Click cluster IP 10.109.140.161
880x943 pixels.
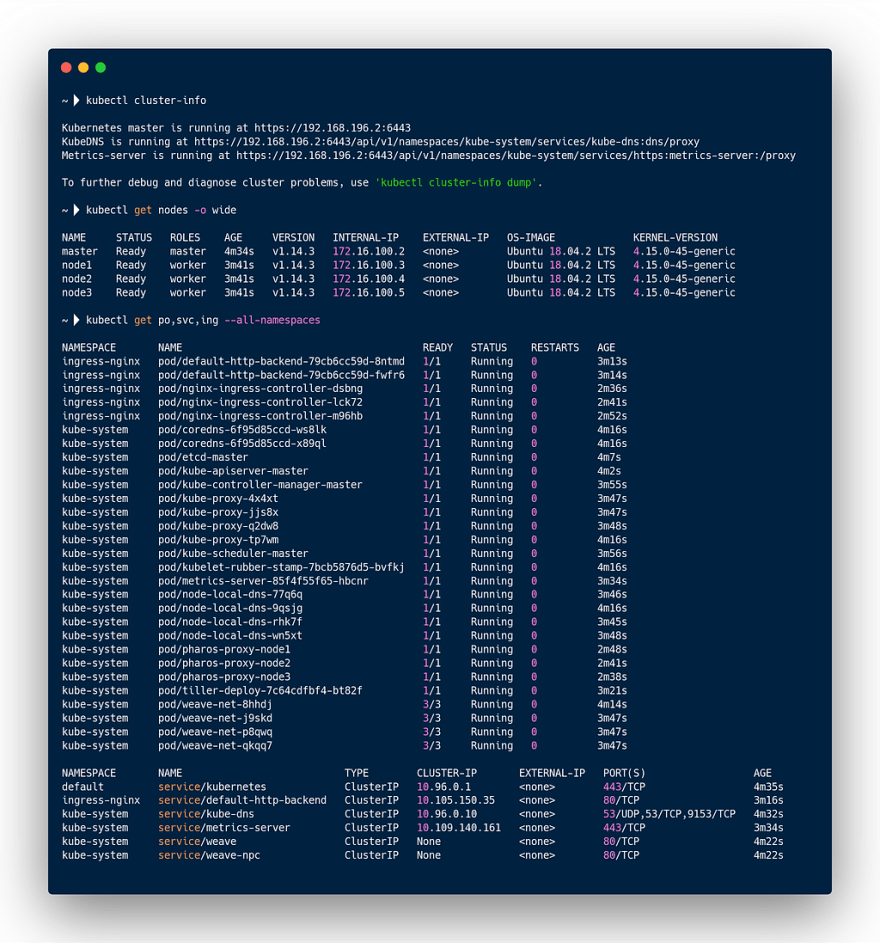click(459, 828)
